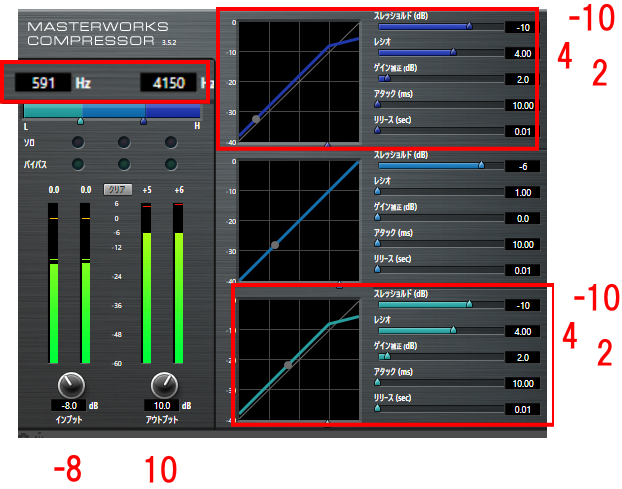Select teal band release value 0.01
The image size is (622, 489).
[522, 409]
